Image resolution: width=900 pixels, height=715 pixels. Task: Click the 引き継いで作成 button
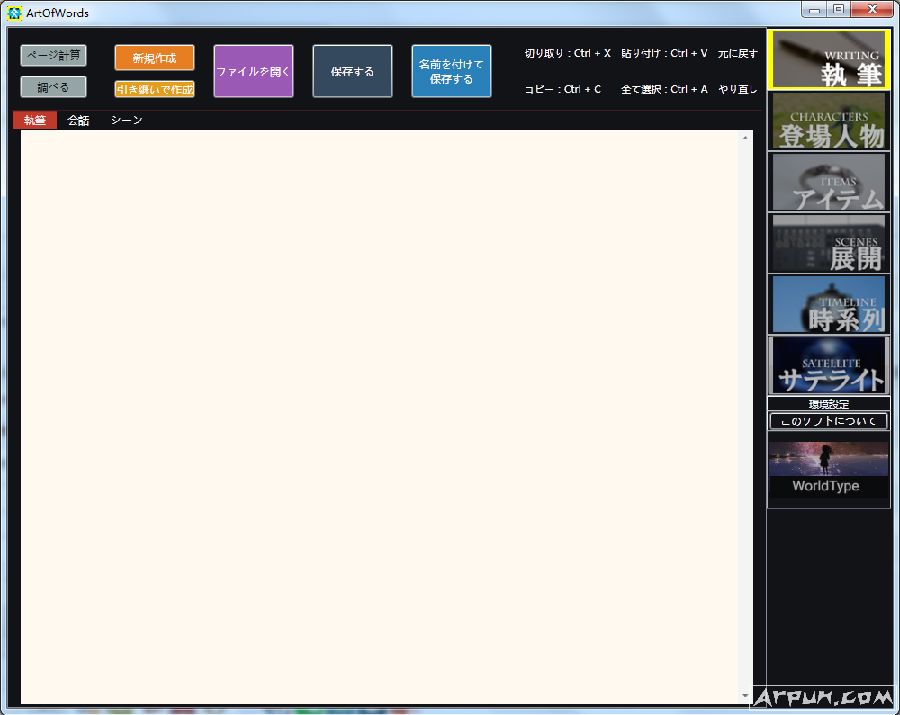point(154,89)
